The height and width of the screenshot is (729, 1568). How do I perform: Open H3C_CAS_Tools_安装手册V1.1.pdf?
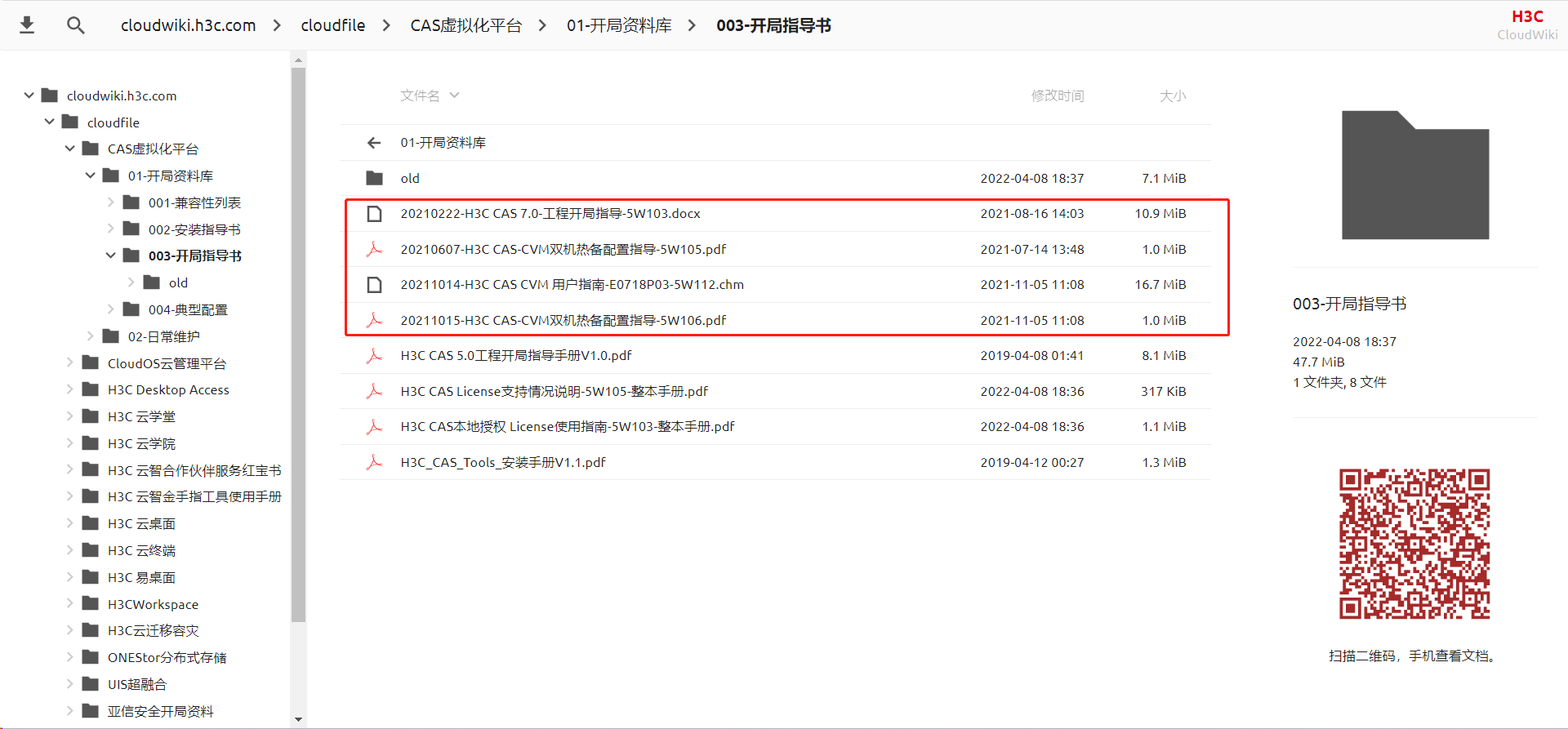(x=503, y=462)
